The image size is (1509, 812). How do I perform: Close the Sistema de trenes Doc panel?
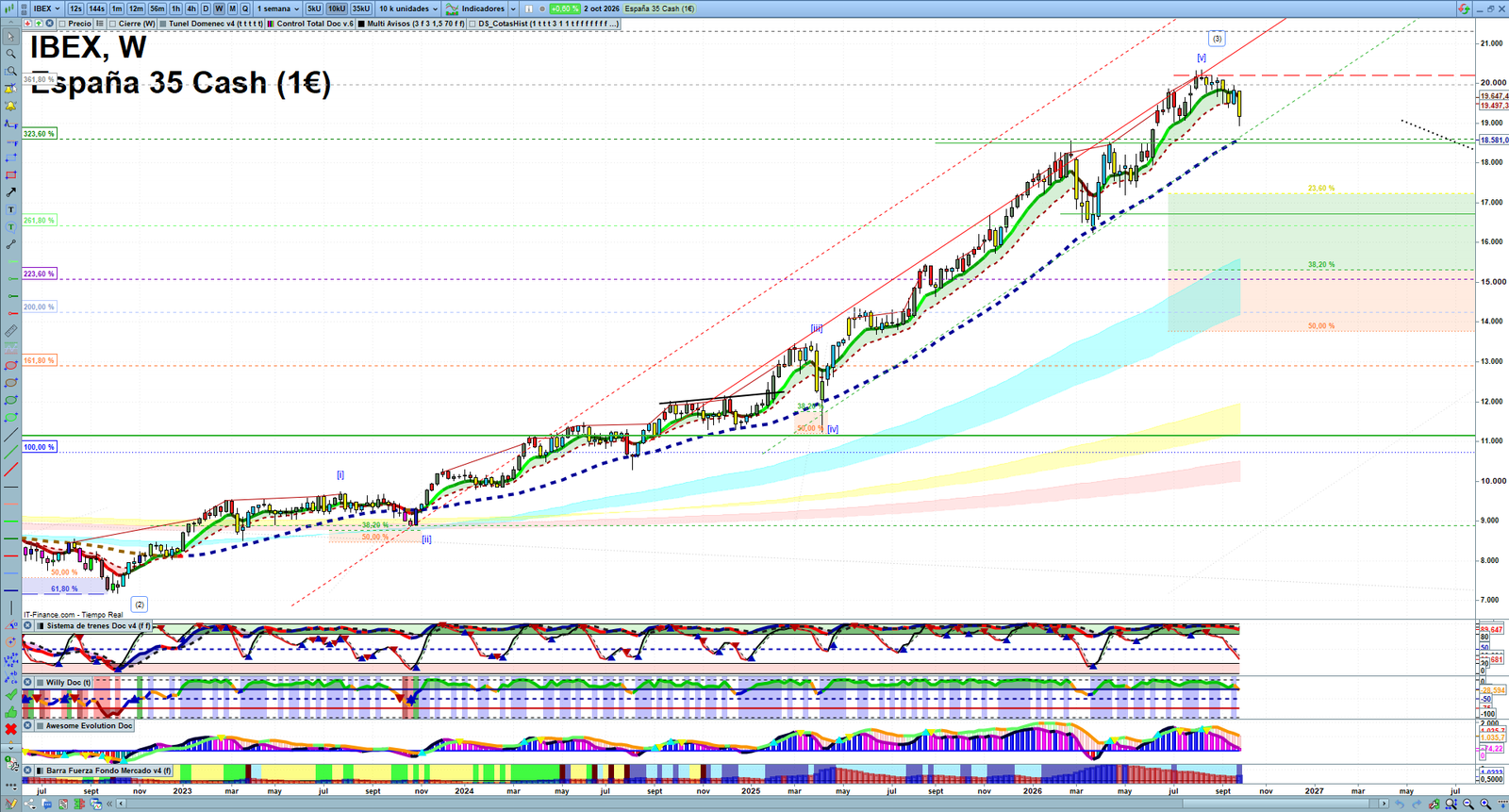click(x=27, y=625)
